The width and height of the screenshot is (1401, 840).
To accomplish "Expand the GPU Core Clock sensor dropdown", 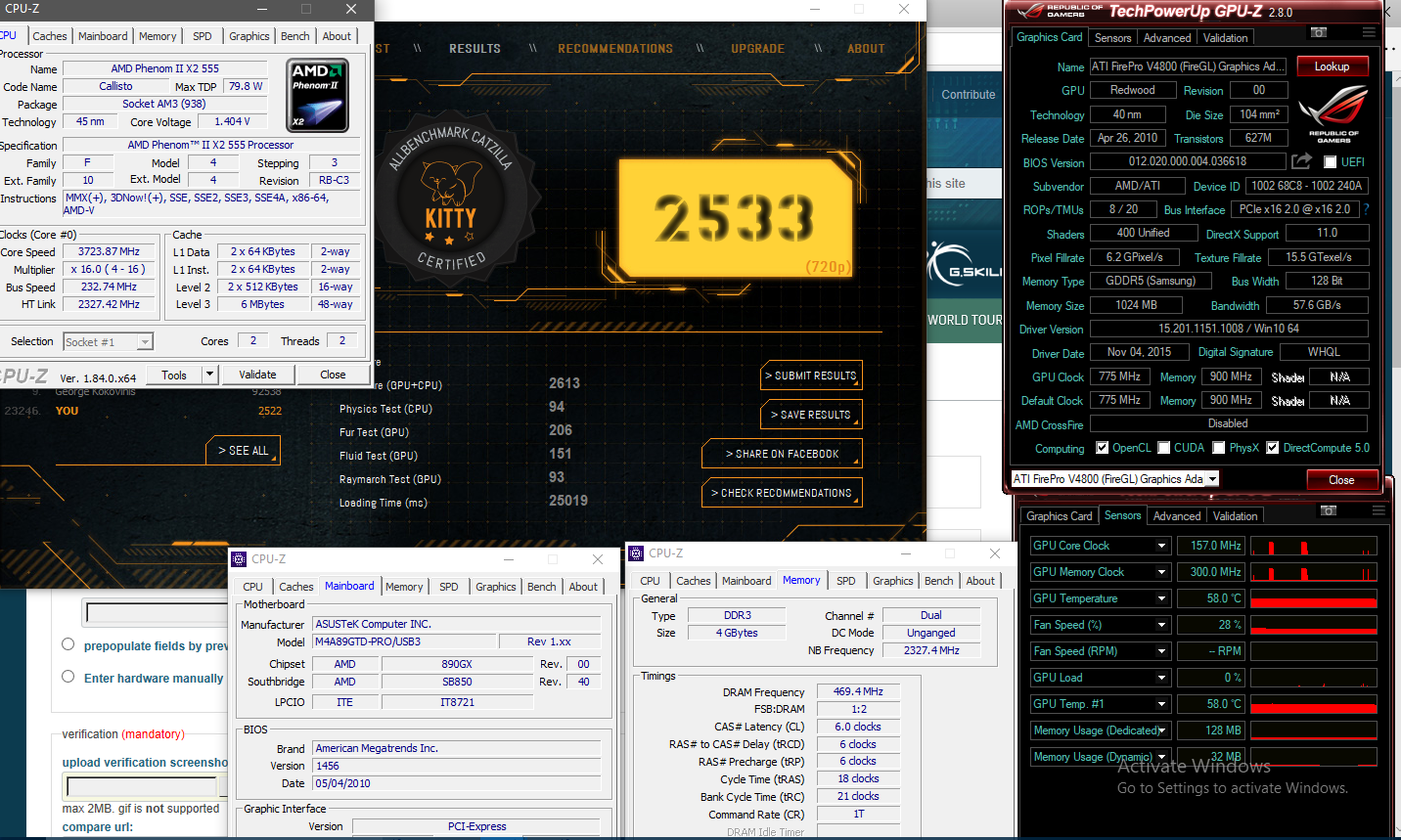I will point(1162,546).
